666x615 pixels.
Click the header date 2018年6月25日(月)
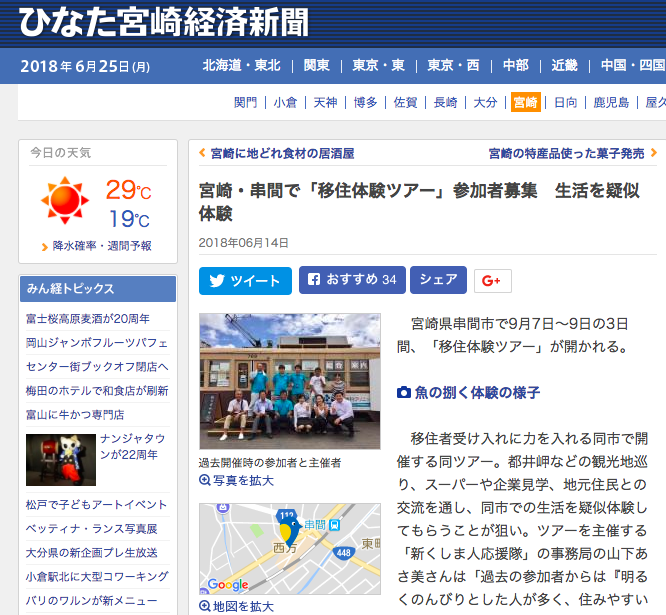[85, 66]
